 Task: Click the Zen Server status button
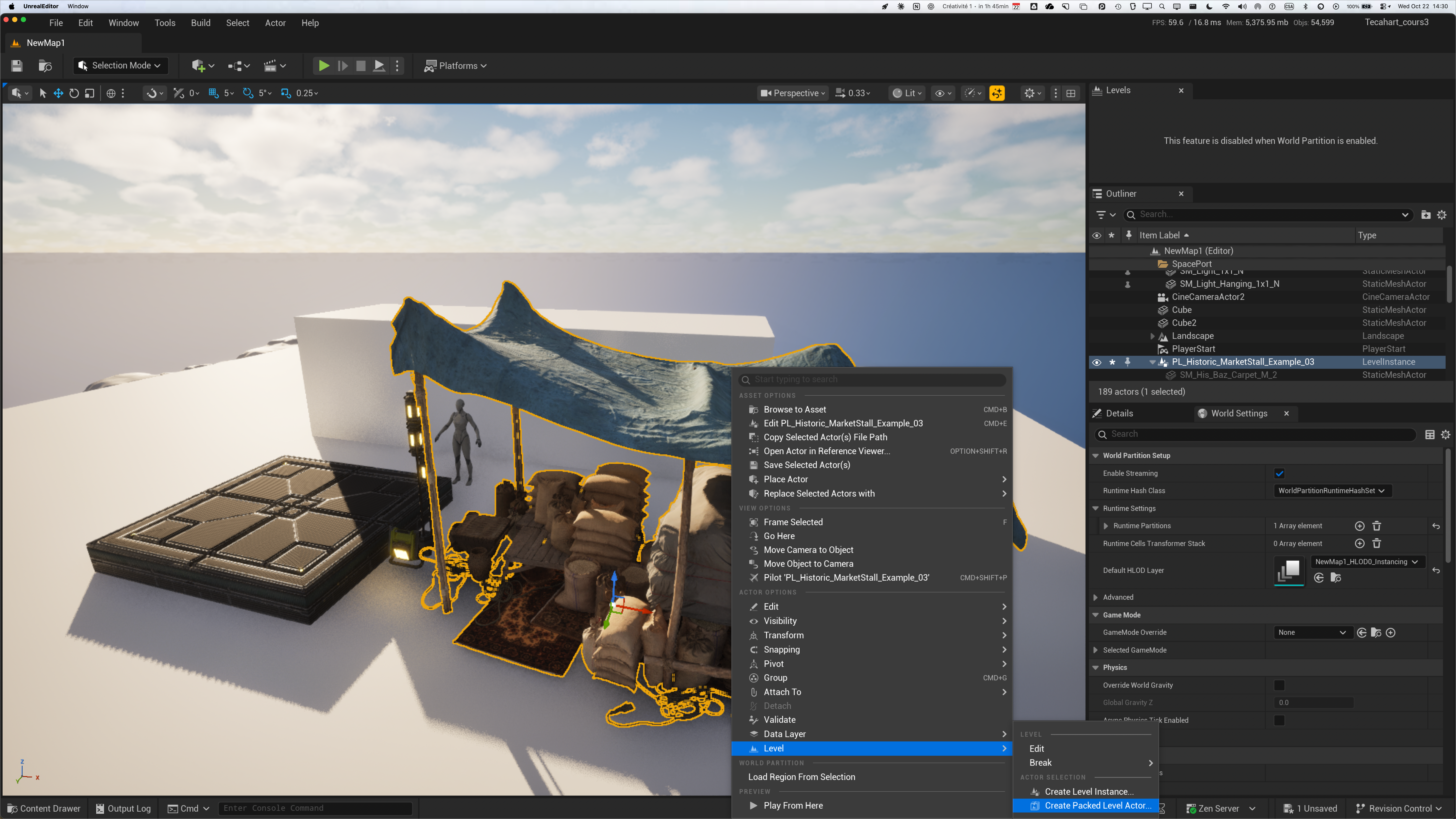click(x=1221, y=809)
